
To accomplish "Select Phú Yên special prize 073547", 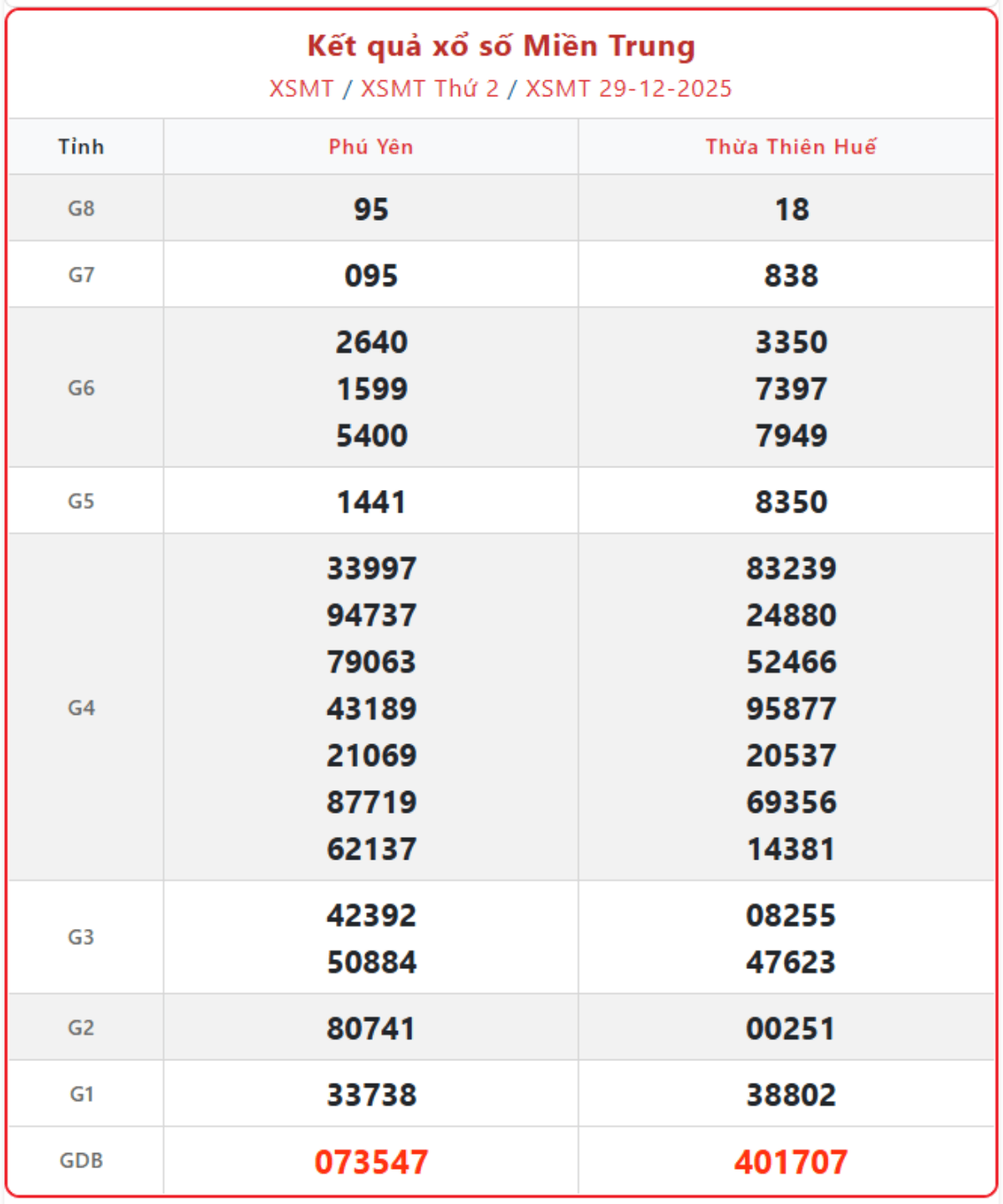I will [x=371, y=1161].
